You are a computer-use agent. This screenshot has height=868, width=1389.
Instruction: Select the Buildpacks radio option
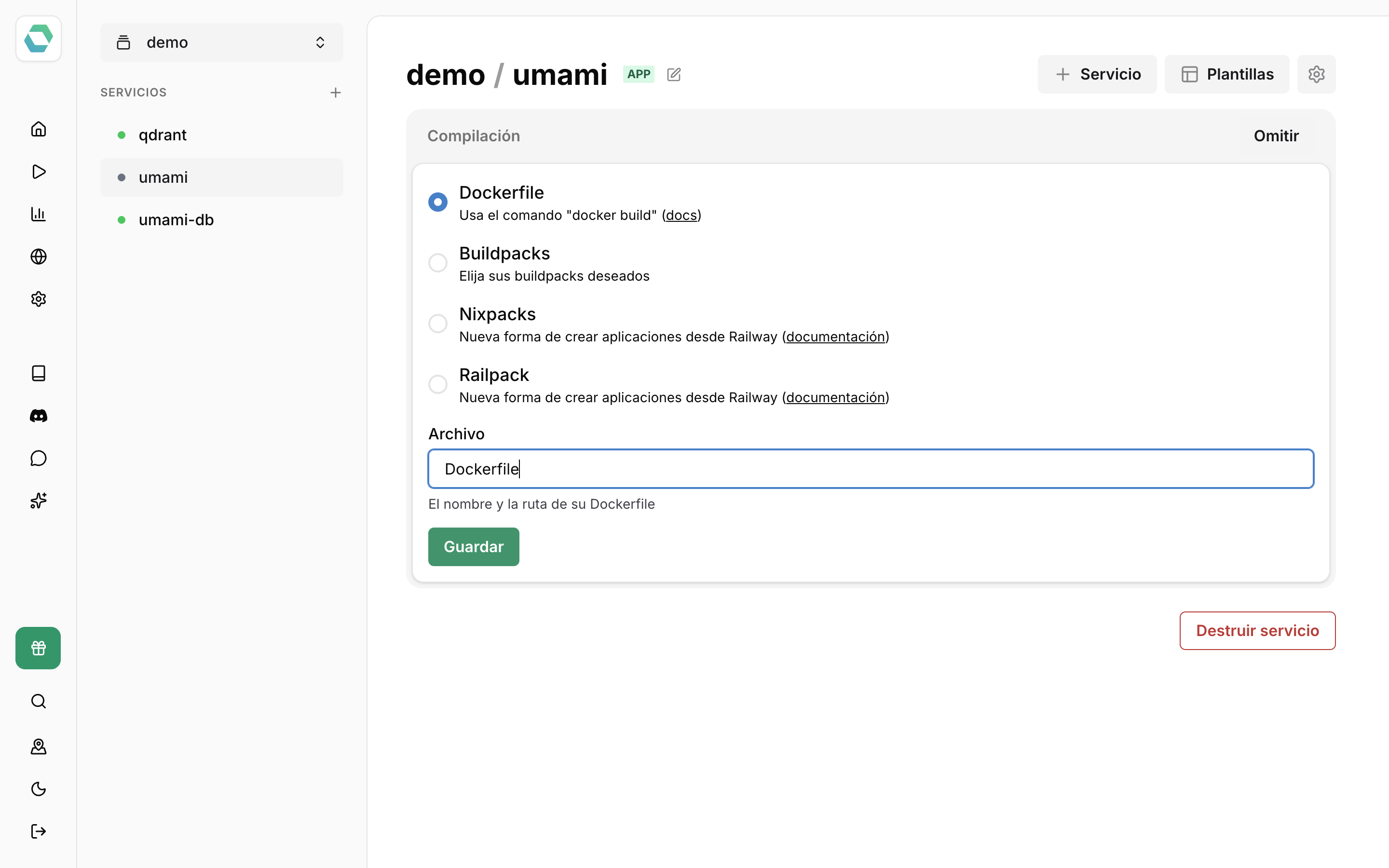click(438, 263)
